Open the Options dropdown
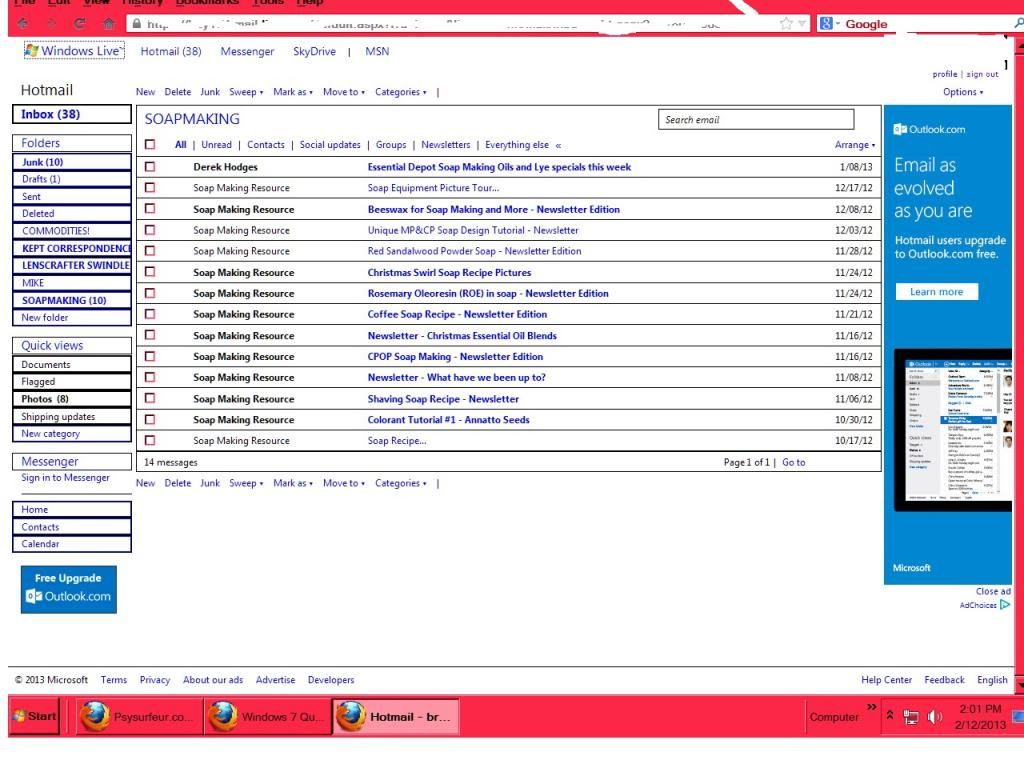The image size is (1024, 768). tap(963, 92)
